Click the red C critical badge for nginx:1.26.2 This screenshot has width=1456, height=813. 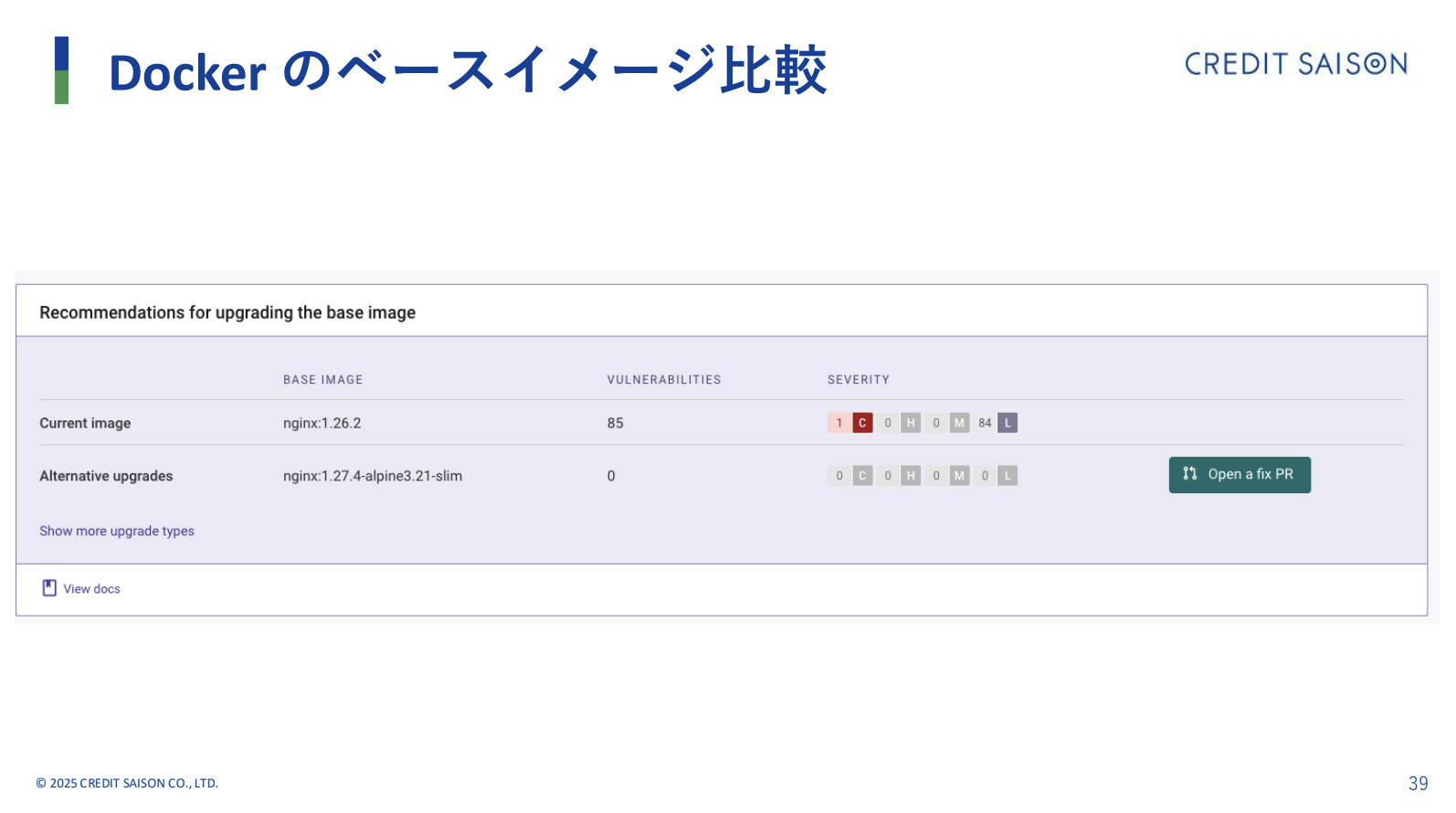pos(862,423)
